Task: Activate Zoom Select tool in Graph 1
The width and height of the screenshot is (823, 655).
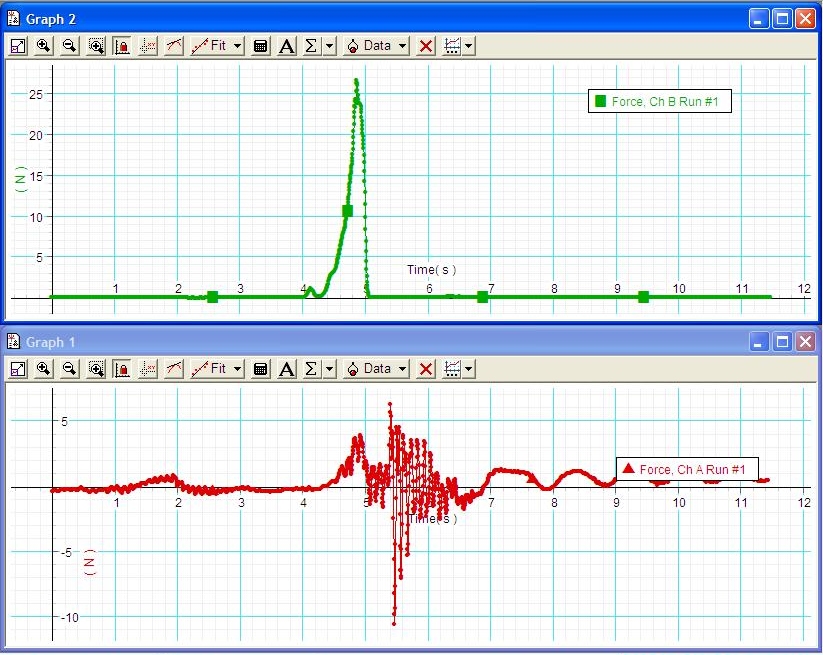Action: (x=96, y=369)
